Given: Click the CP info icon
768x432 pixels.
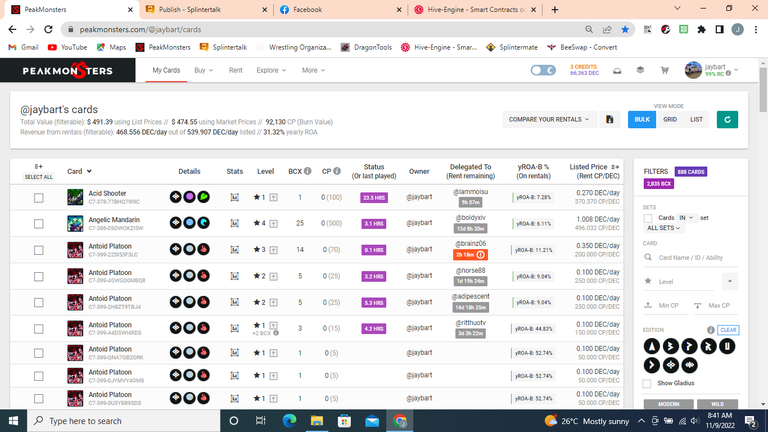Looking at the screenshot, I should [x=337, y=171].
